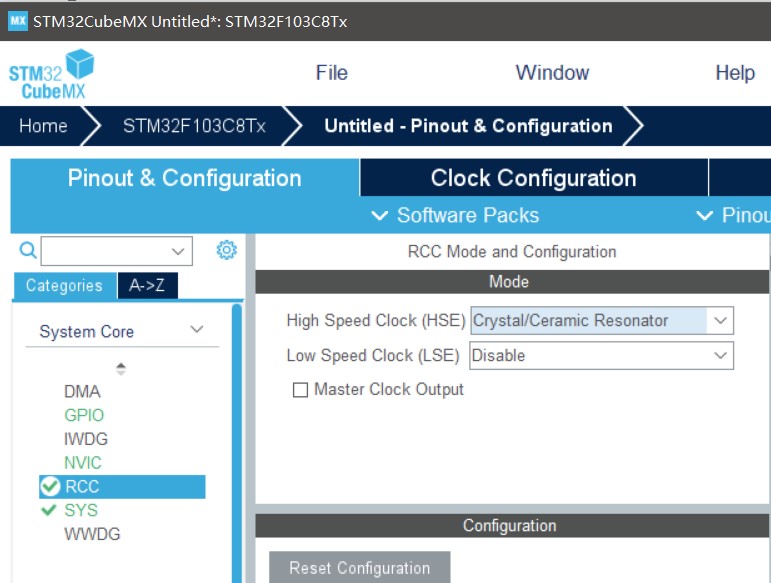
Task: Click the Reset Configuration button
Action: [359, 568]
